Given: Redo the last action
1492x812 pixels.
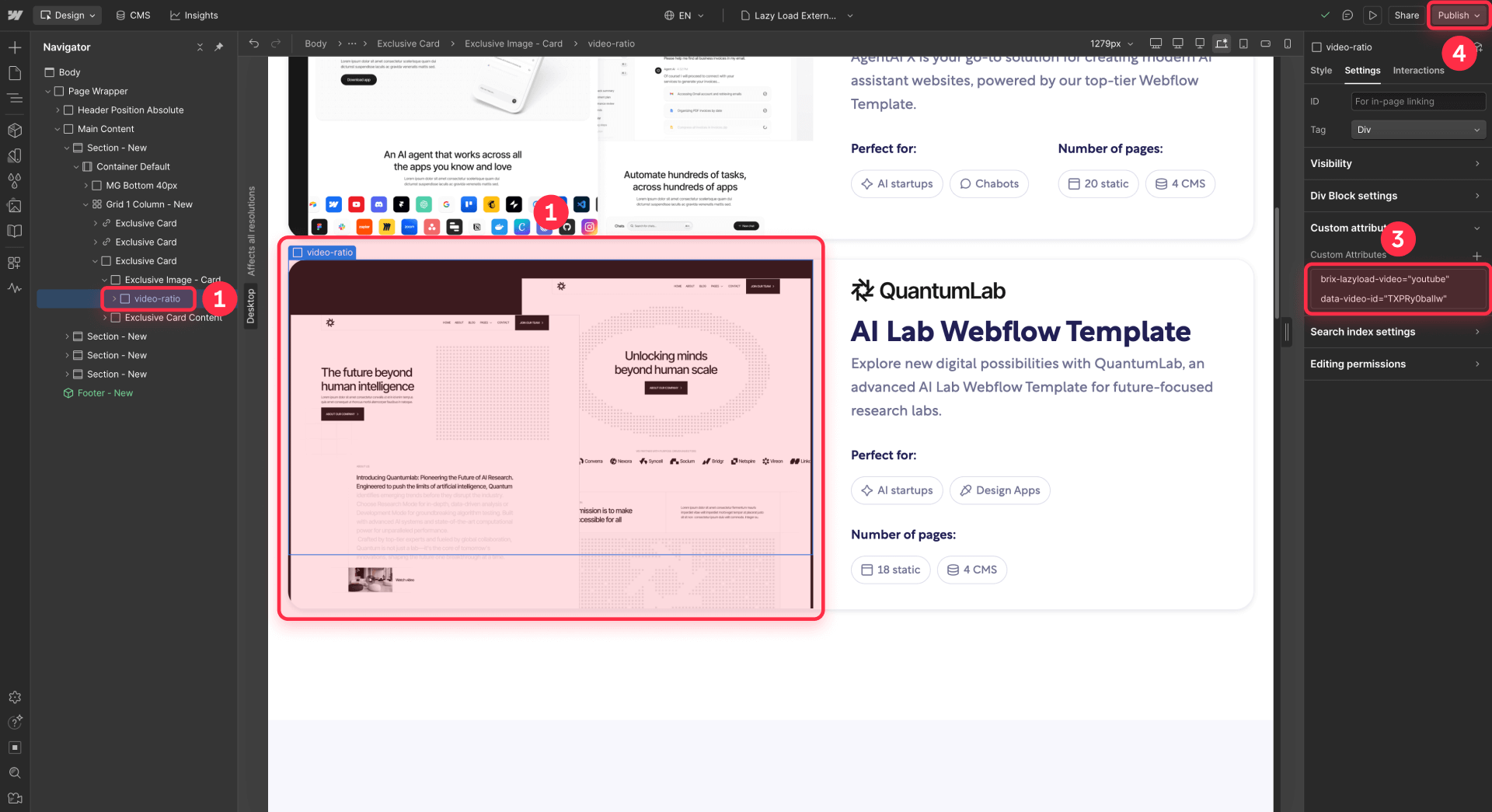Looking at the screenshot, I should click(276, 44).
